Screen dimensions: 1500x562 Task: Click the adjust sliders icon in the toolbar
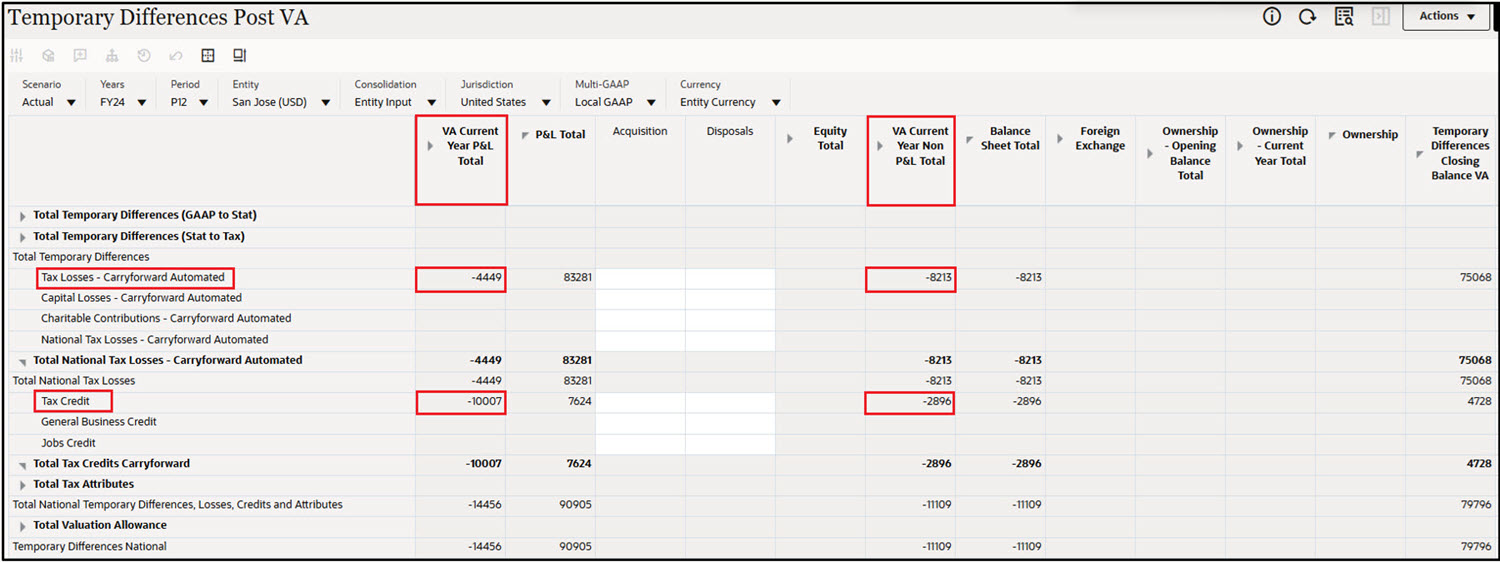(17, 56)
